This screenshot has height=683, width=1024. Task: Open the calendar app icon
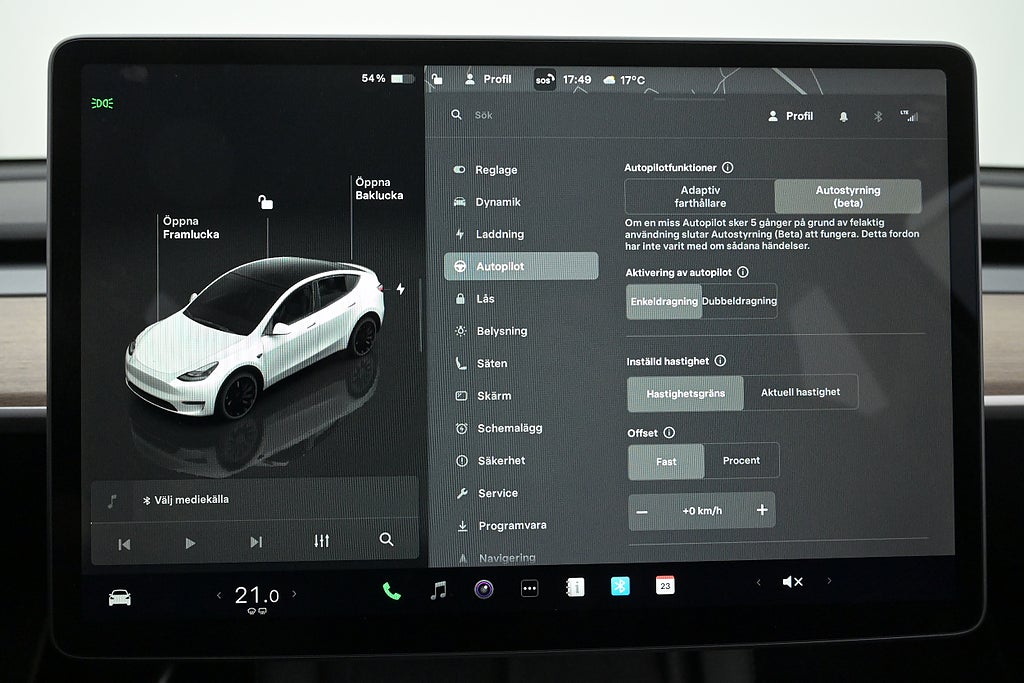(x=665, y=586)
